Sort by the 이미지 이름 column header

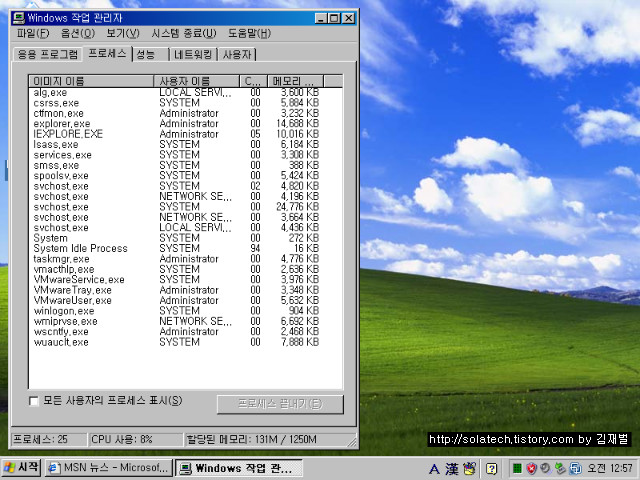click(x=91, y=81)
